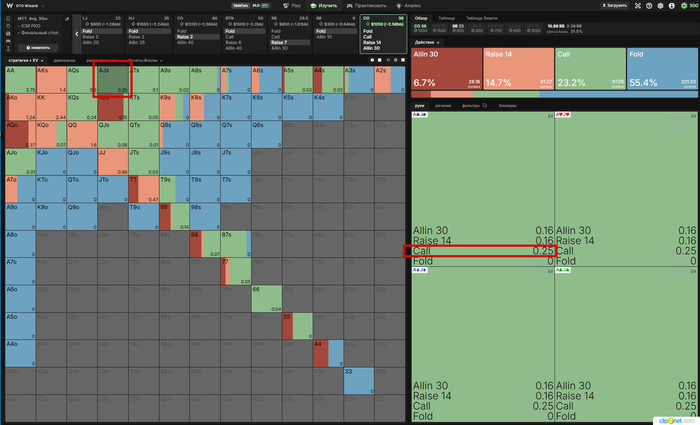Click the first round view icon above matrix
This screenshot has height=425, width=700.
372,60
